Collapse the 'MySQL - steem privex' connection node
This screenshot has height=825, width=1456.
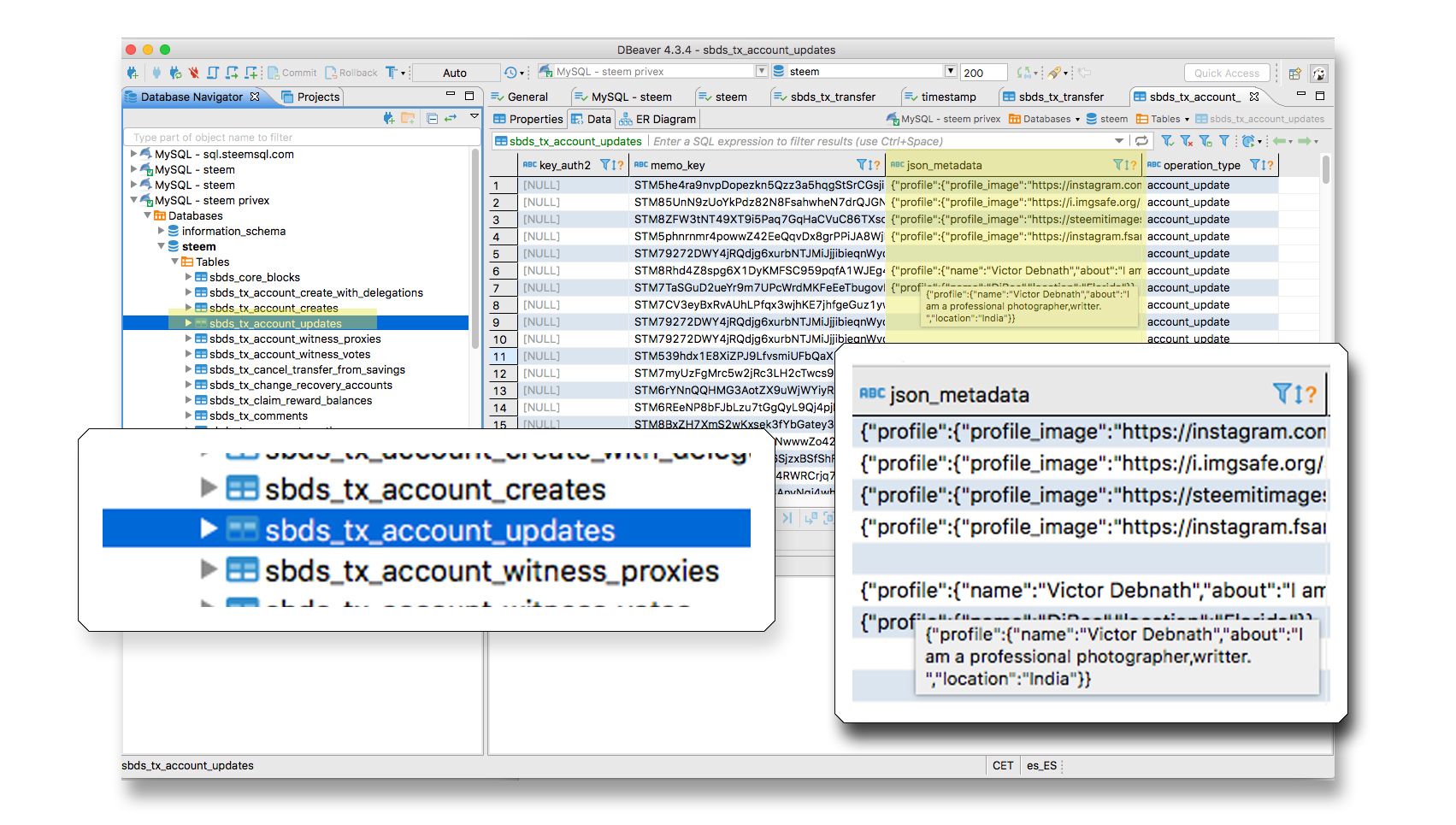(133, 200)
